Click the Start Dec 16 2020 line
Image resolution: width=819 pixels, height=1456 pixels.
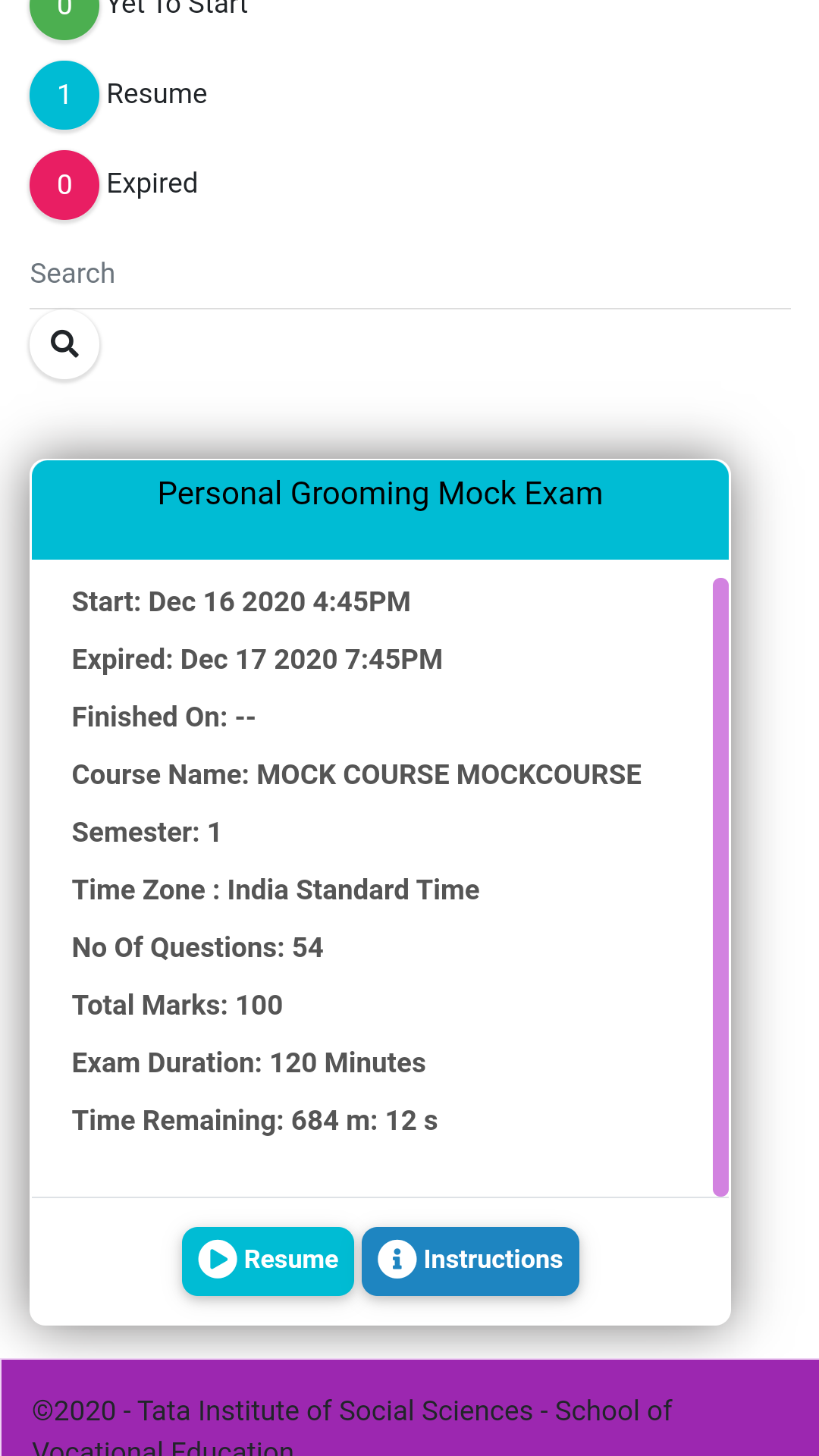pyautogui.click(x=241, y=602)
